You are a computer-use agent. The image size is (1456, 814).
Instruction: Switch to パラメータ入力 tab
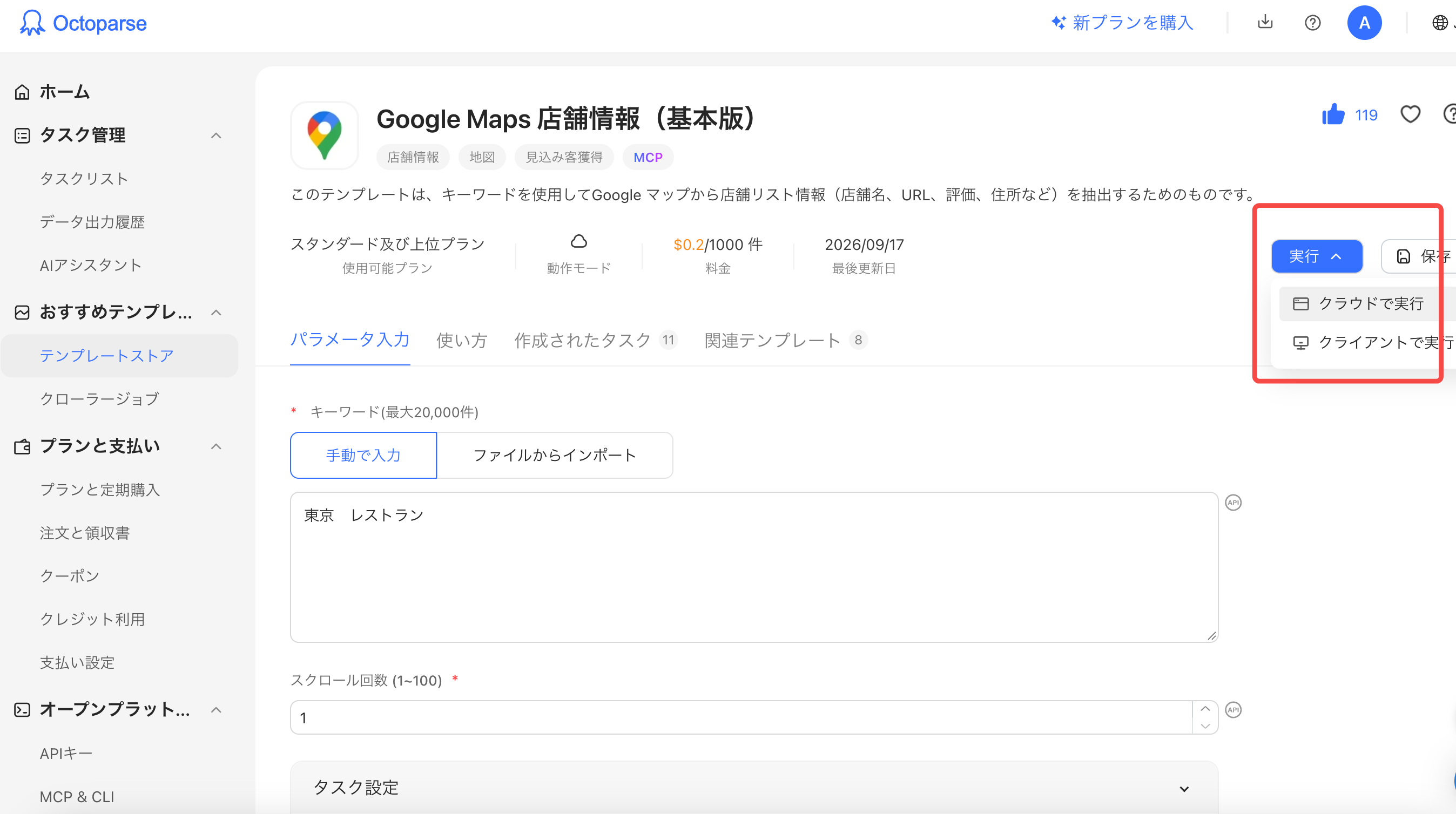coord(350,340)
